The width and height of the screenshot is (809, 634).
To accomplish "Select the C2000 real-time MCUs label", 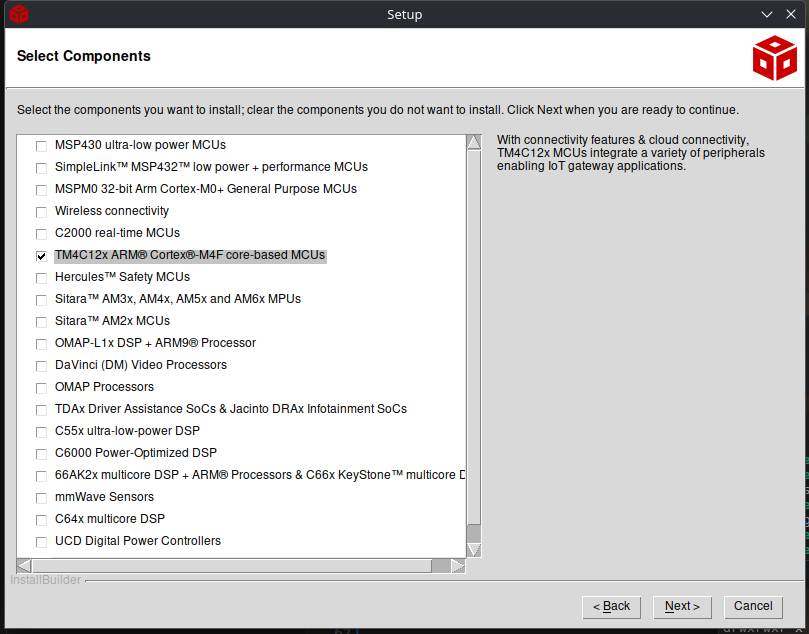I will pyautogui.click(x=118, y=233).
